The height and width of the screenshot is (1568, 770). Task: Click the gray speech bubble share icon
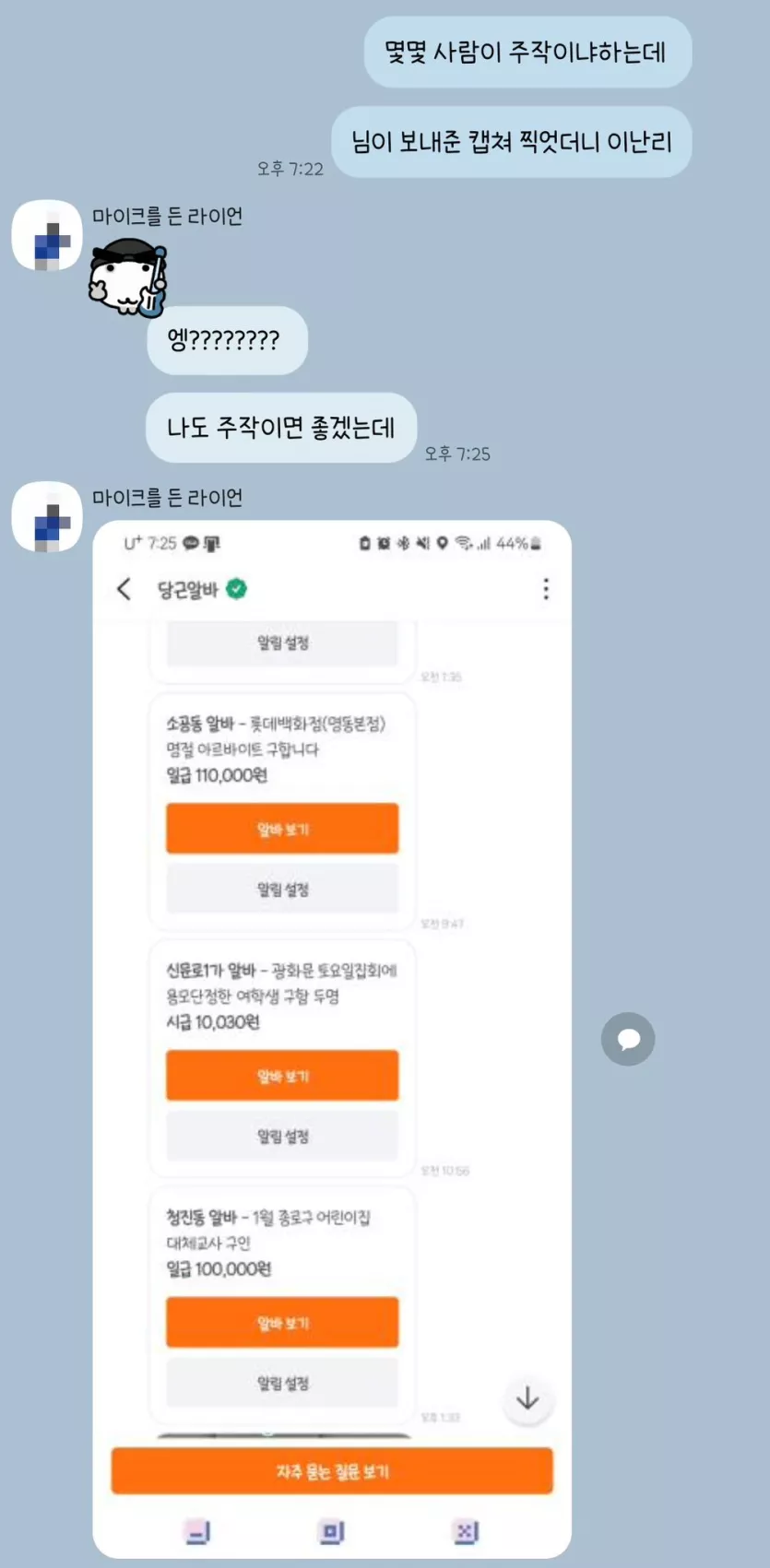point(628,1039)
